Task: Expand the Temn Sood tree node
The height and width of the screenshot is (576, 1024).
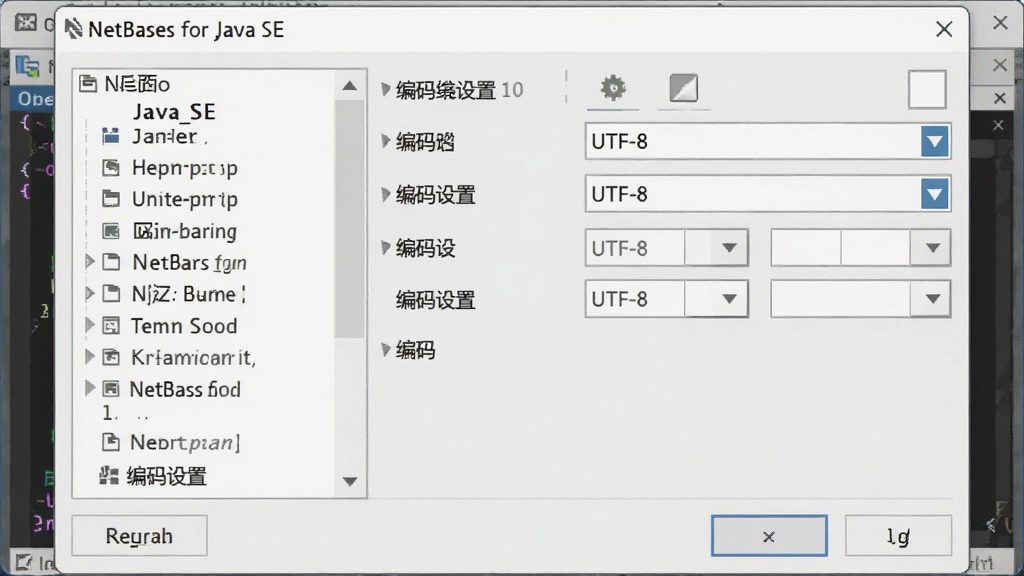Action: (90, 325)
